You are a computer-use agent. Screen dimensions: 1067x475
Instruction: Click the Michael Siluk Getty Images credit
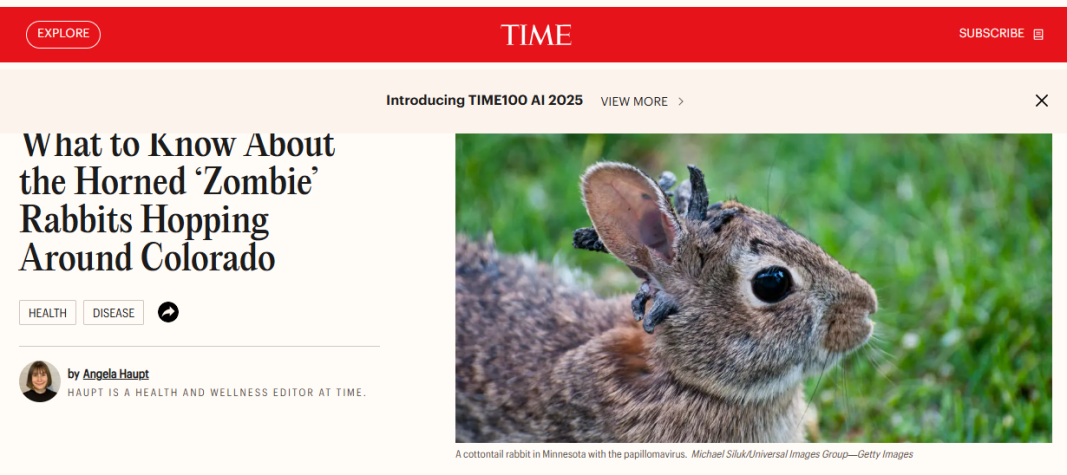[x=802, y=454]
